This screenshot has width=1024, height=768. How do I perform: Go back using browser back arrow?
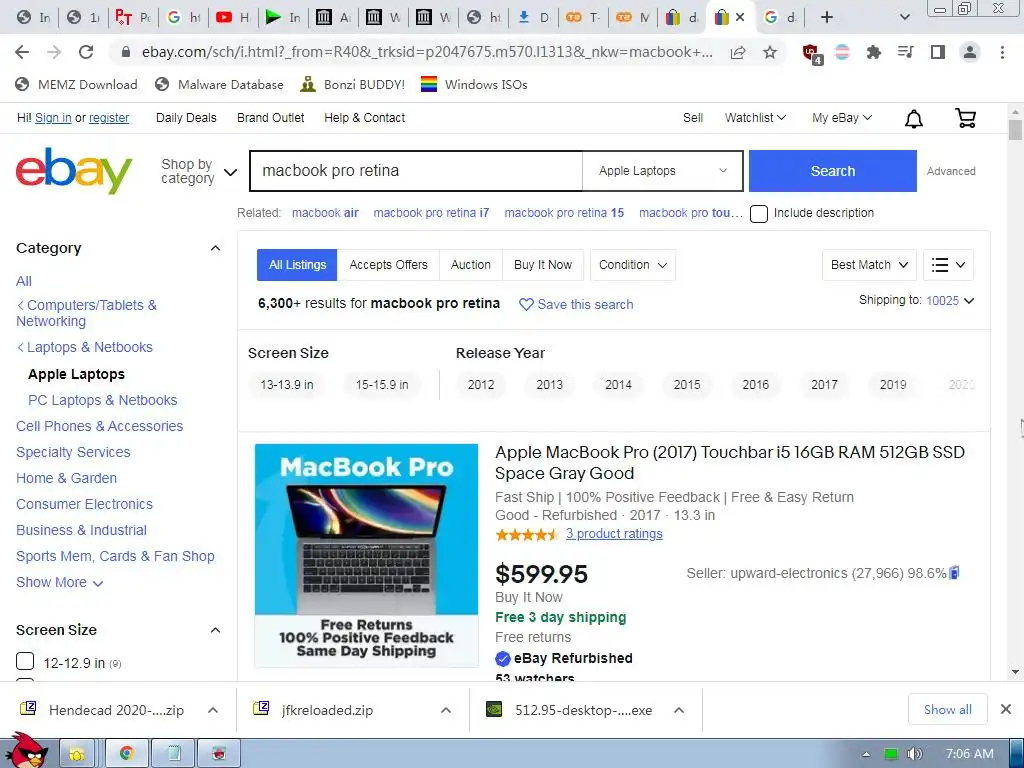tap(22, 52)
